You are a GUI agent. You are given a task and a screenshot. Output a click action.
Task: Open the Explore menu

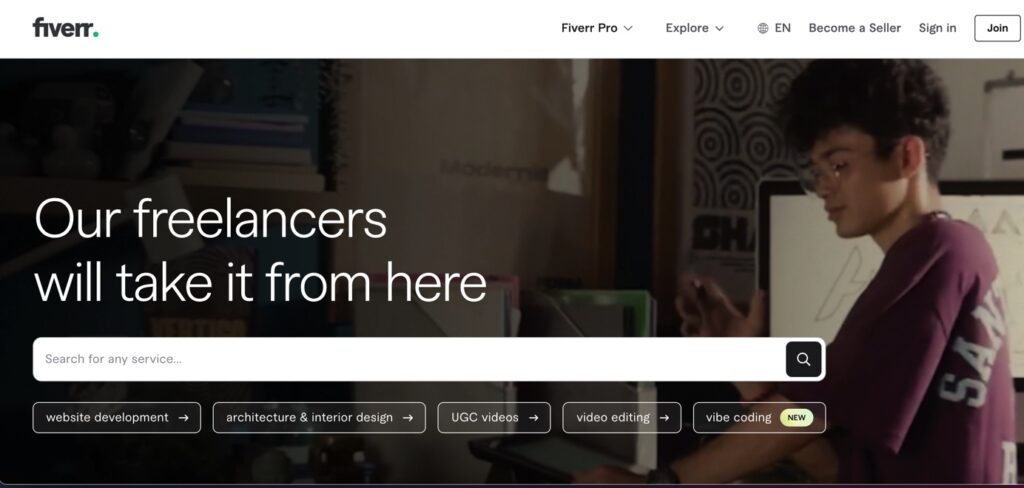[695, 28]
